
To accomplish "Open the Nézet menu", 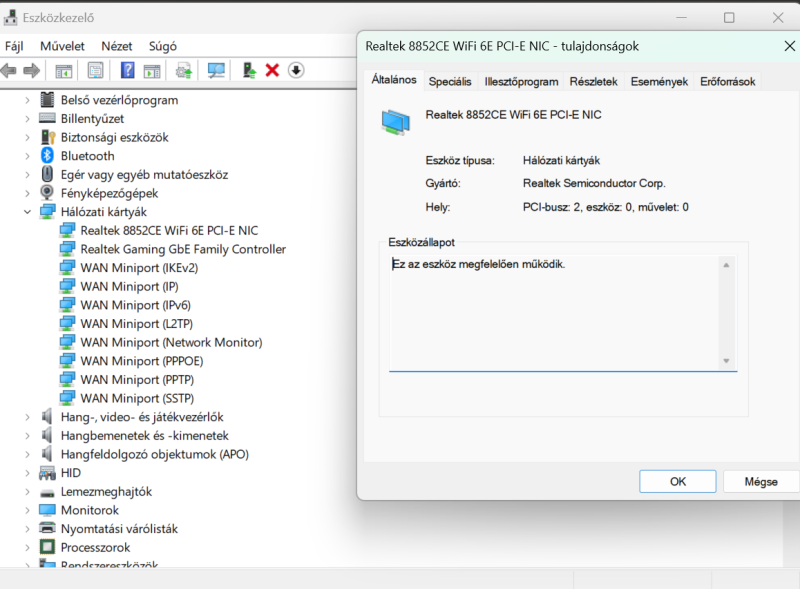I will click(x=117, y=46).
